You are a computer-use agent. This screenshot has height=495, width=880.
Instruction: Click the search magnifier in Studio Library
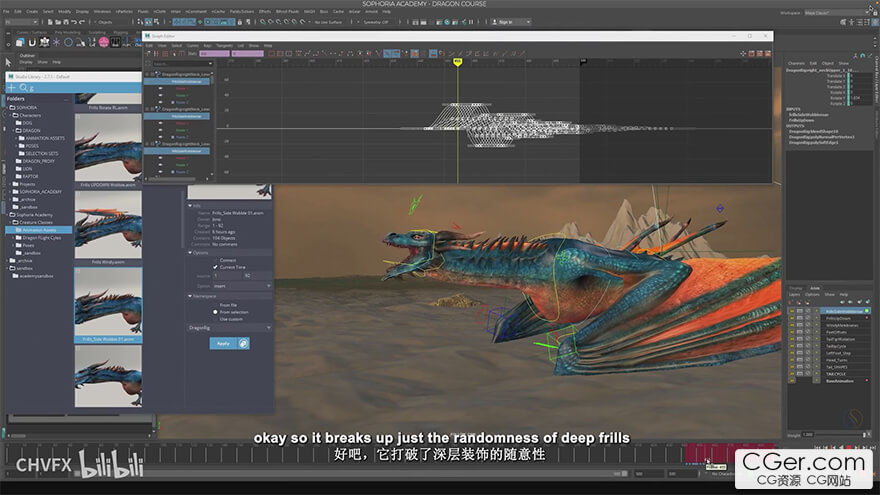coord(24,88)
